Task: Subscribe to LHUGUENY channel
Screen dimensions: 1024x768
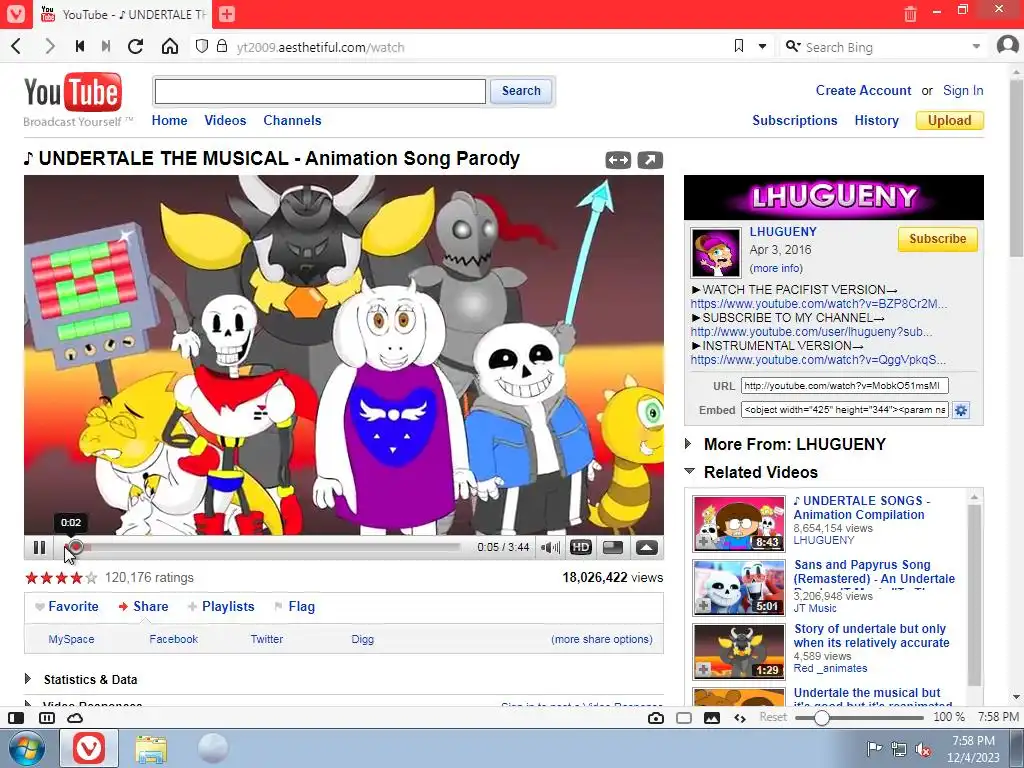Action: tap(937, 238)
